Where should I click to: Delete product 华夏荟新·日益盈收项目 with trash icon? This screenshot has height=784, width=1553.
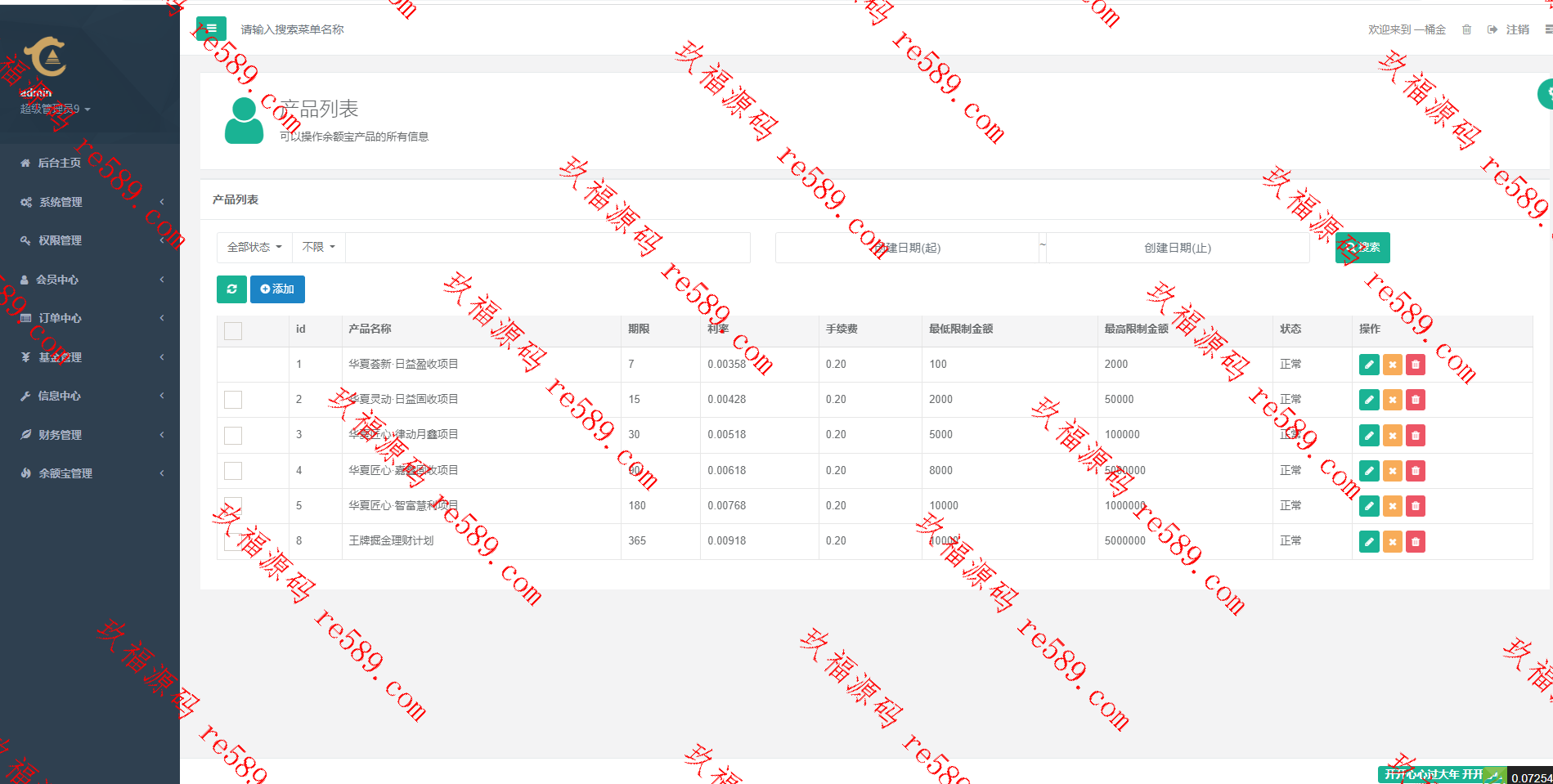tap(1416, 365)
